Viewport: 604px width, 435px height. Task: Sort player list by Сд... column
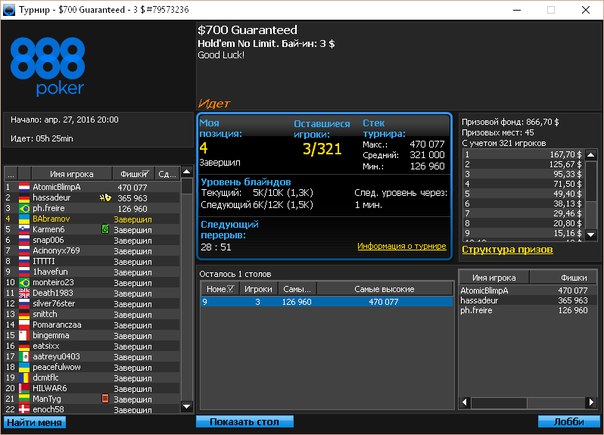[x=167, y=174]
